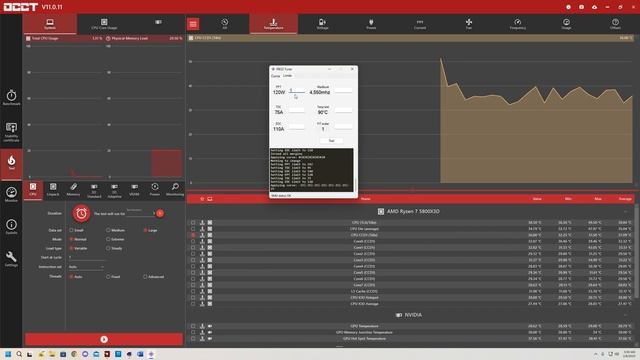Open SysInfo from the sidebar

point(11,227)
